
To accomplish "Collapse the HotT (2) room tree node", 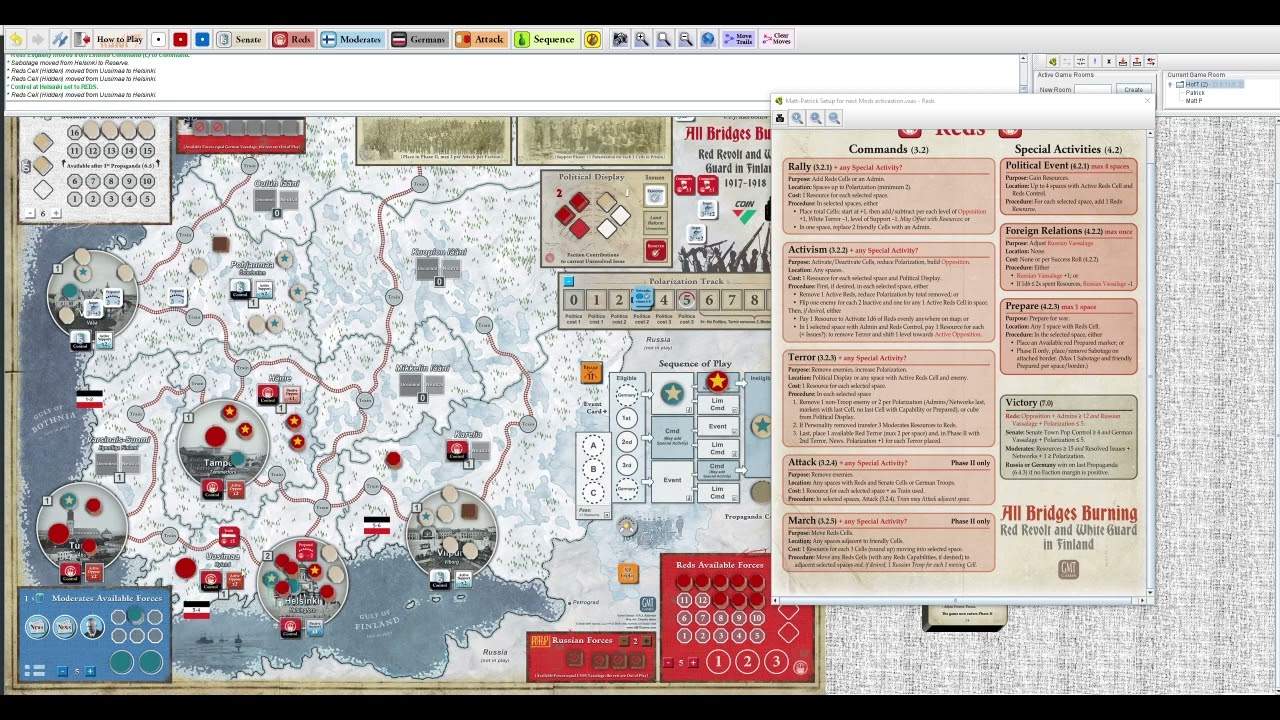I will pos(1171,84).
